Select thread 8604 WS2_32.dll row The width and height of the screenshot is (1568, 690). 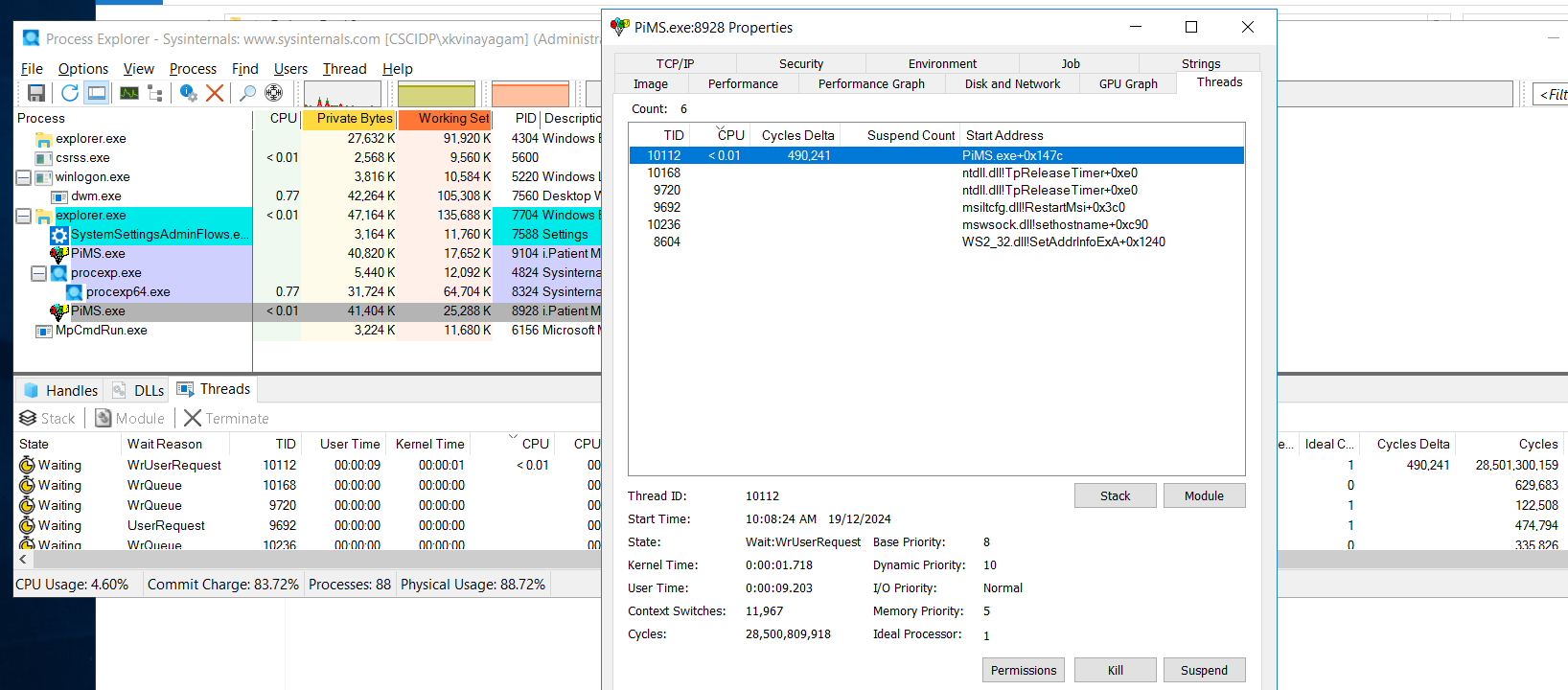pos(936,242)
